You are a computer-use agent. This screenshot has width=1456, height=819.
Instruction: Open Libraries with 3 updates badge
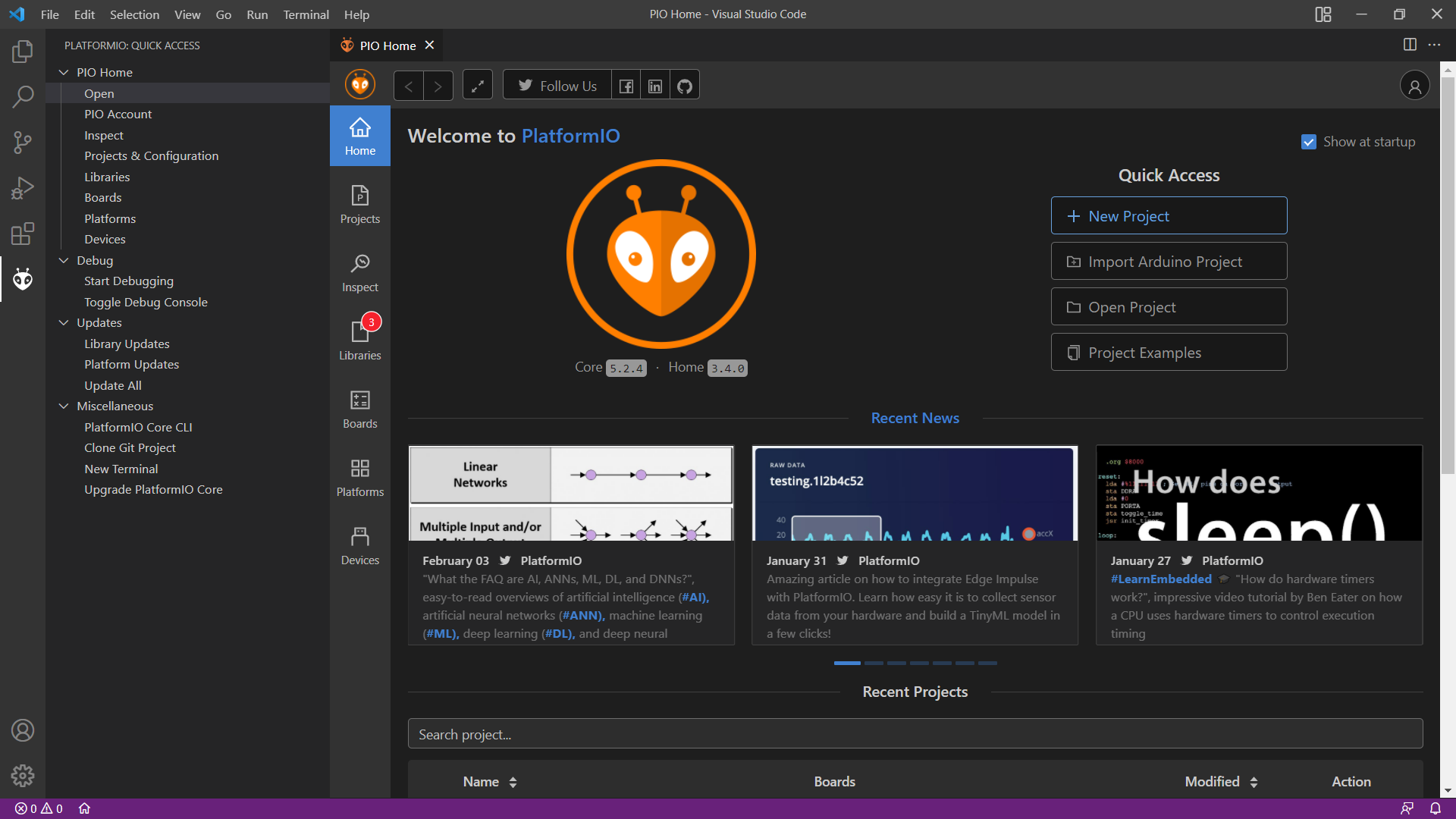[360, 340]
